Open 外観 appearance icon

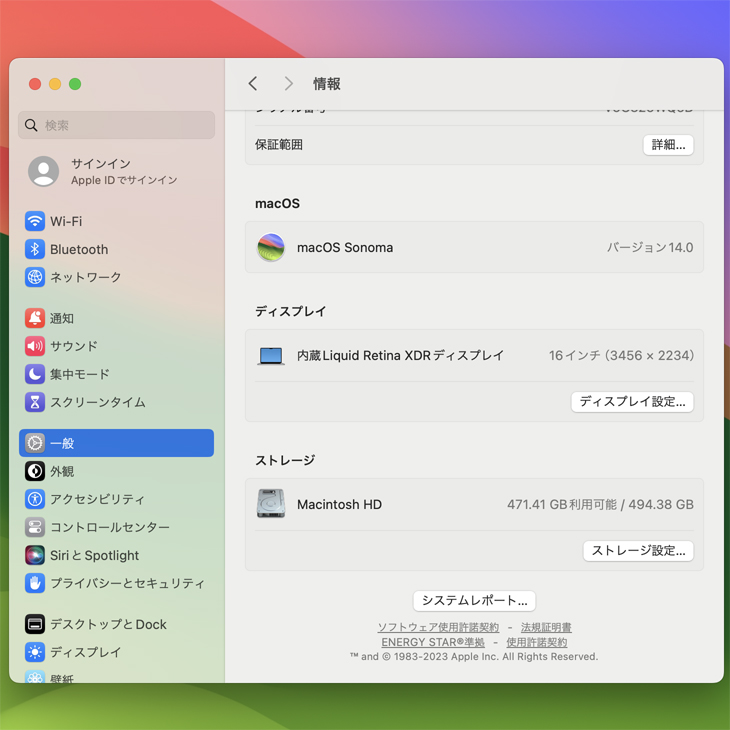(35, 471)
